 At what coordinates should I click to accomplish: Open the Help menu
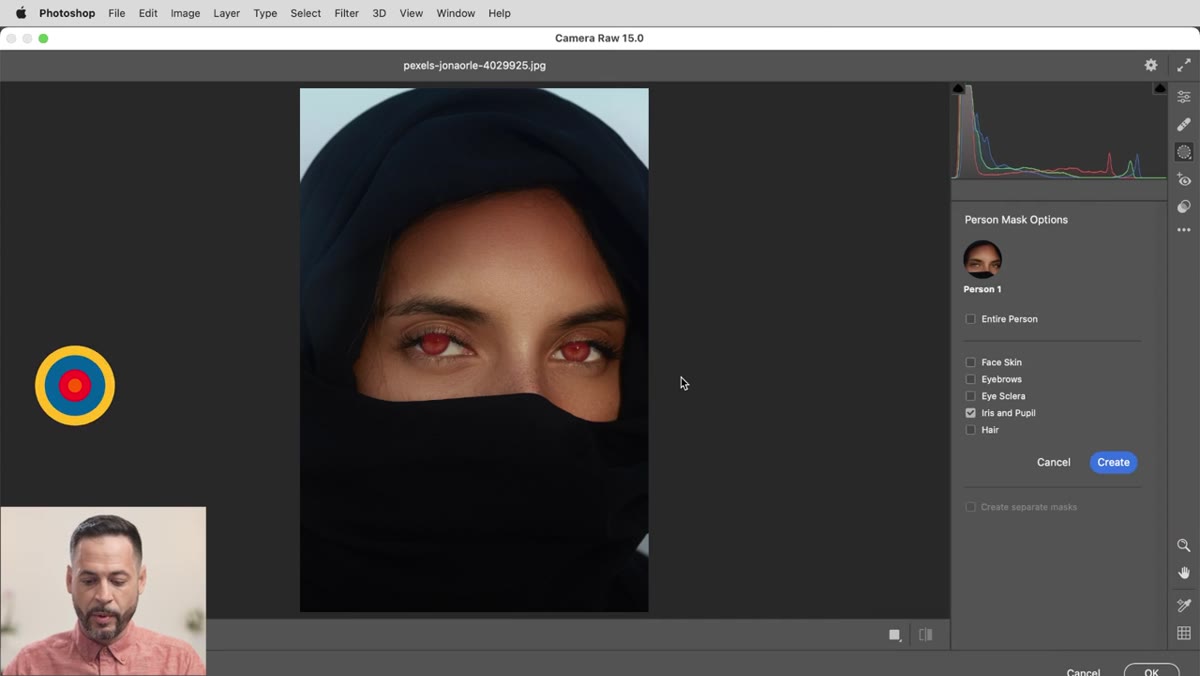(499, 13)
